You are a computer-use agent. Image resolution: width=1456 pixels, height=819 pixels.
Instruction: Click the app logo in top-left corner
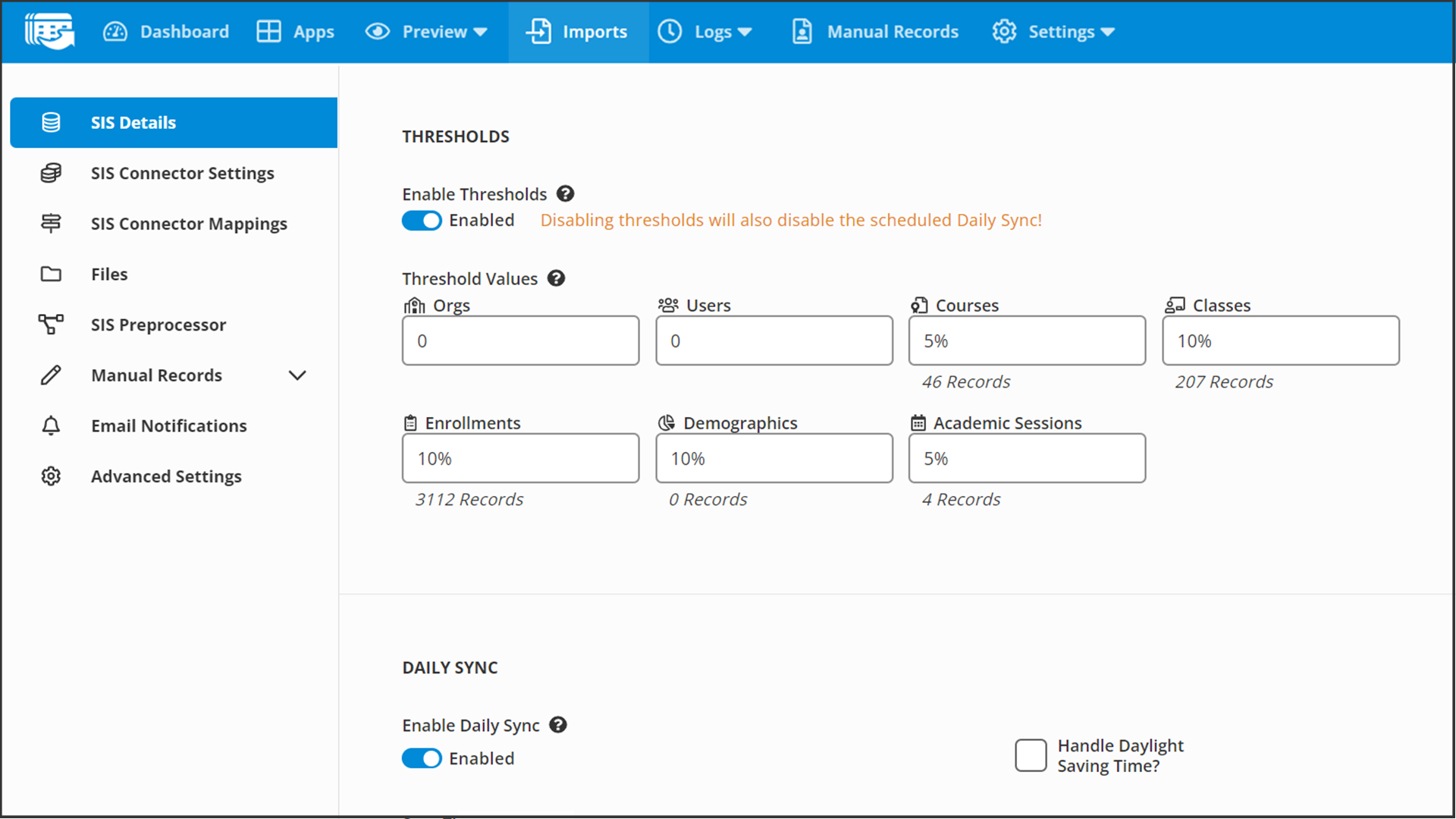(49, 31)
